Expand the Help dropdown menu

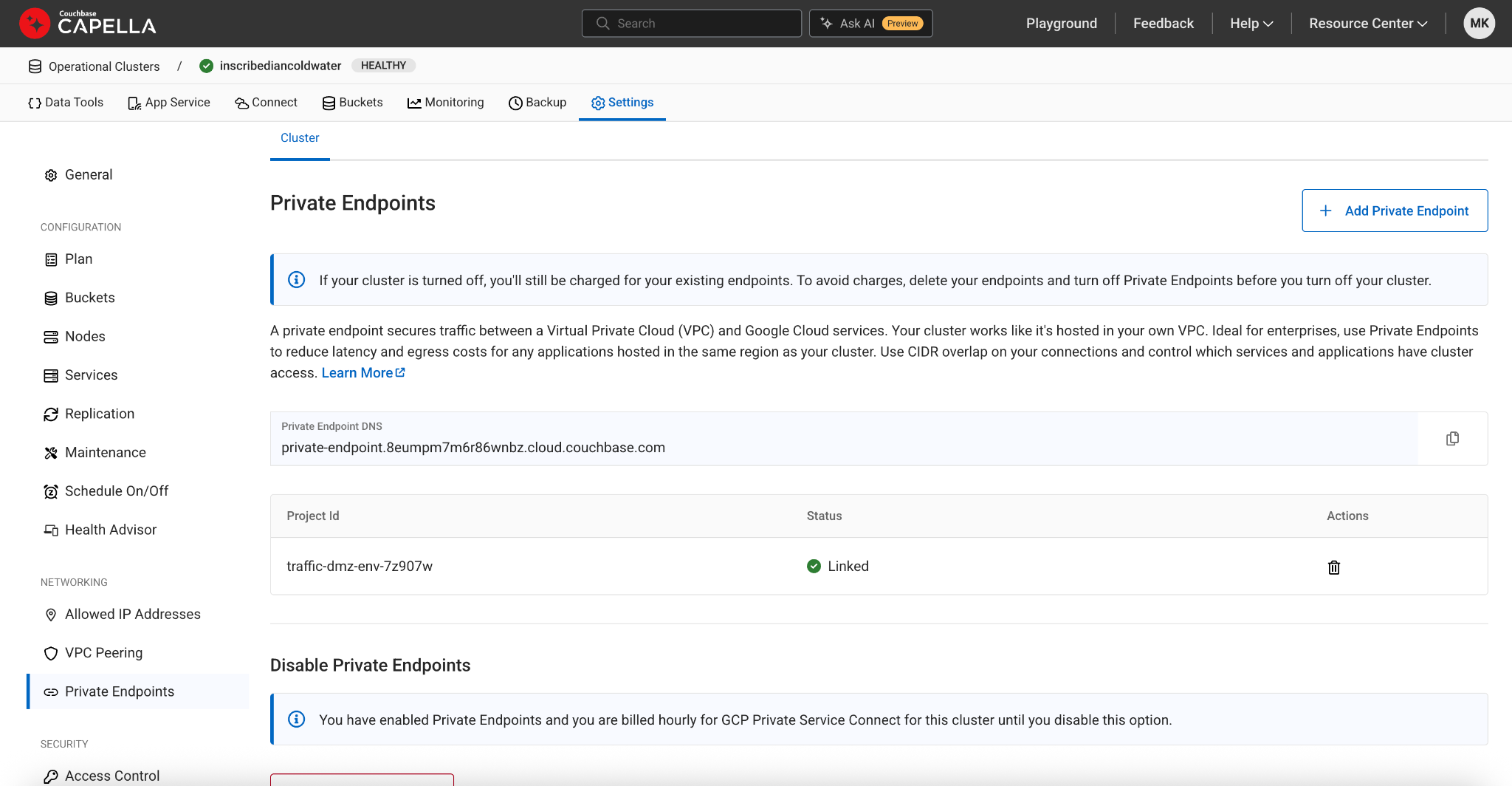pos(1251,24)
